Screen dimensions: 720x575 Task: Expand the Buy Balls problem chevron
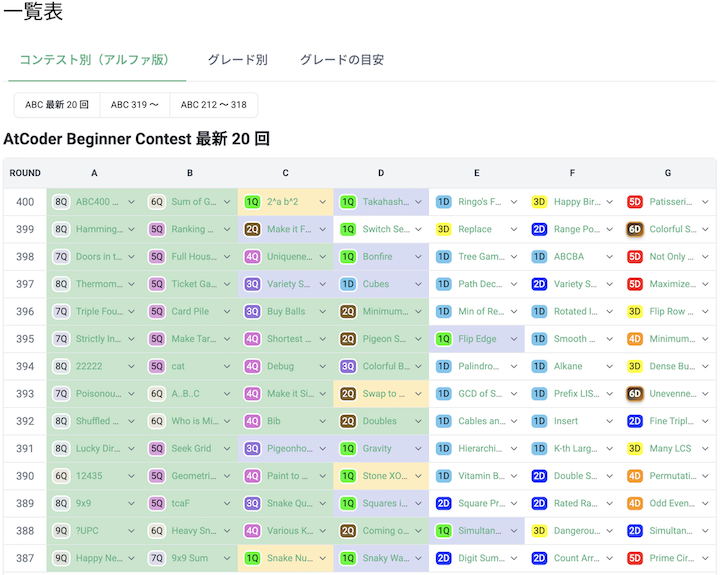323,311
